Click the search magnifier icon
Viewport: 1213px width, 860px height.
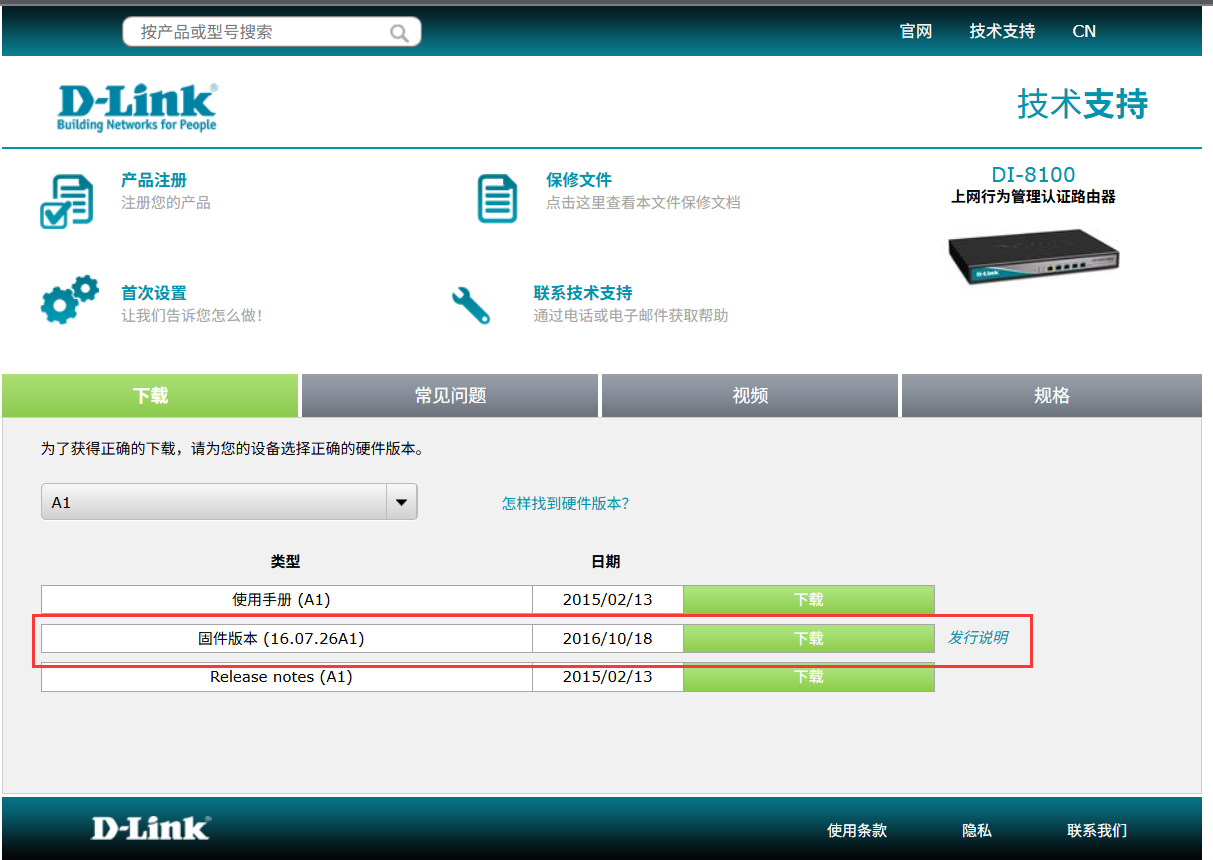click(399, 33)
